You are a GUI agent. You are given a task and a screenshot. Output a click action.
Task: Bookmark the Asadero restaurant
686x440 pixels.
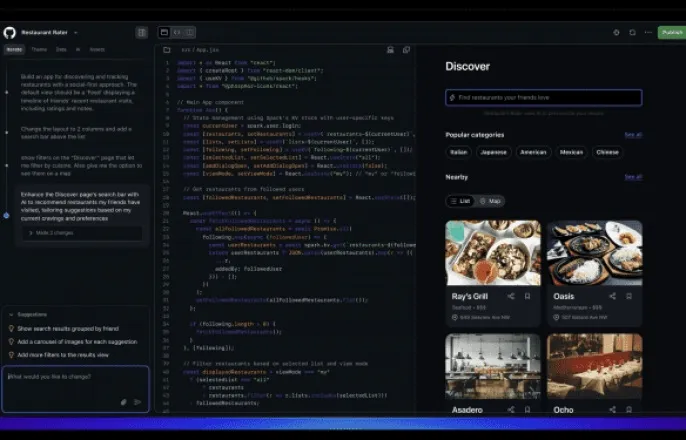coord(528,409)
